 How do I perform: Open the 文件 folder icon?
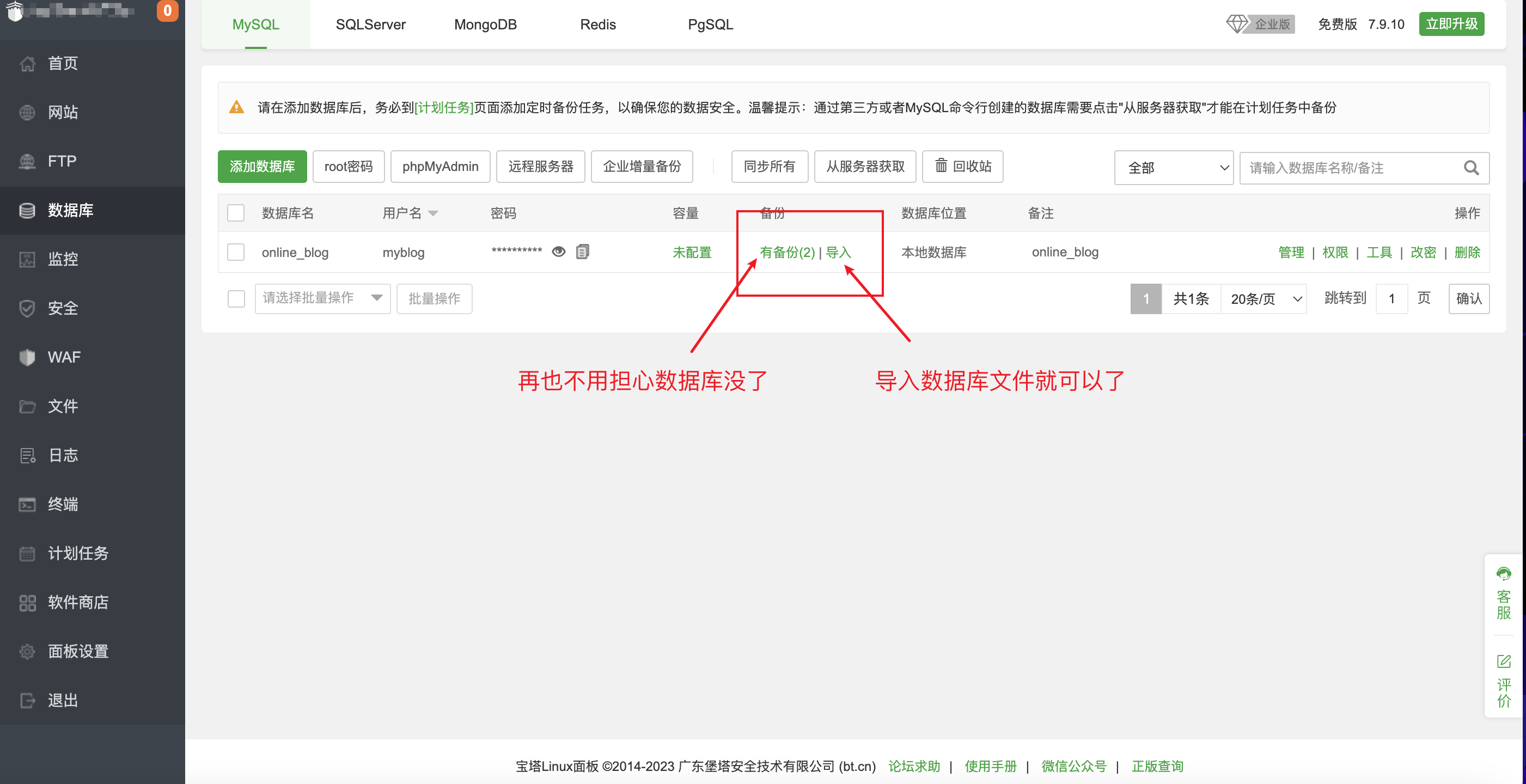click(x=27, y=406)
